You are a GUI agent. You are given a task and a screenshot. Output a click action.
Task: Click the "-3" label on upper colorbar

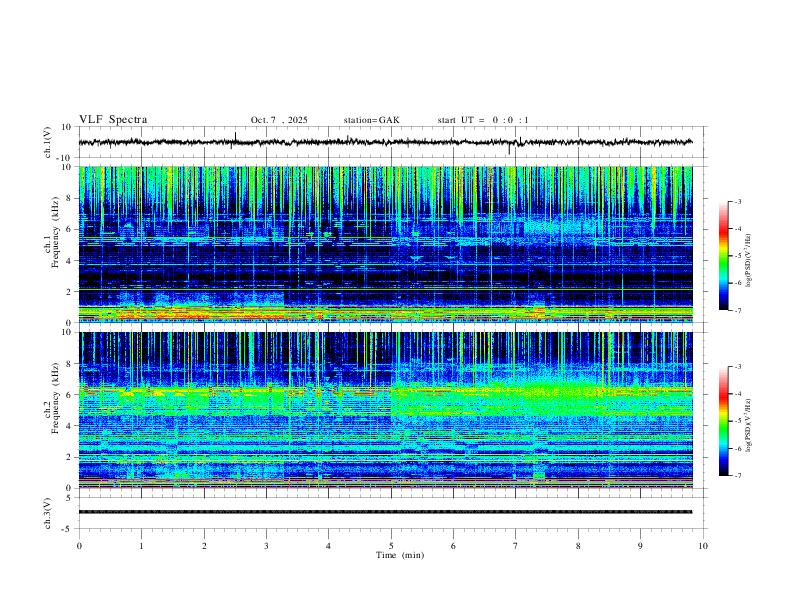coord(738,201)
